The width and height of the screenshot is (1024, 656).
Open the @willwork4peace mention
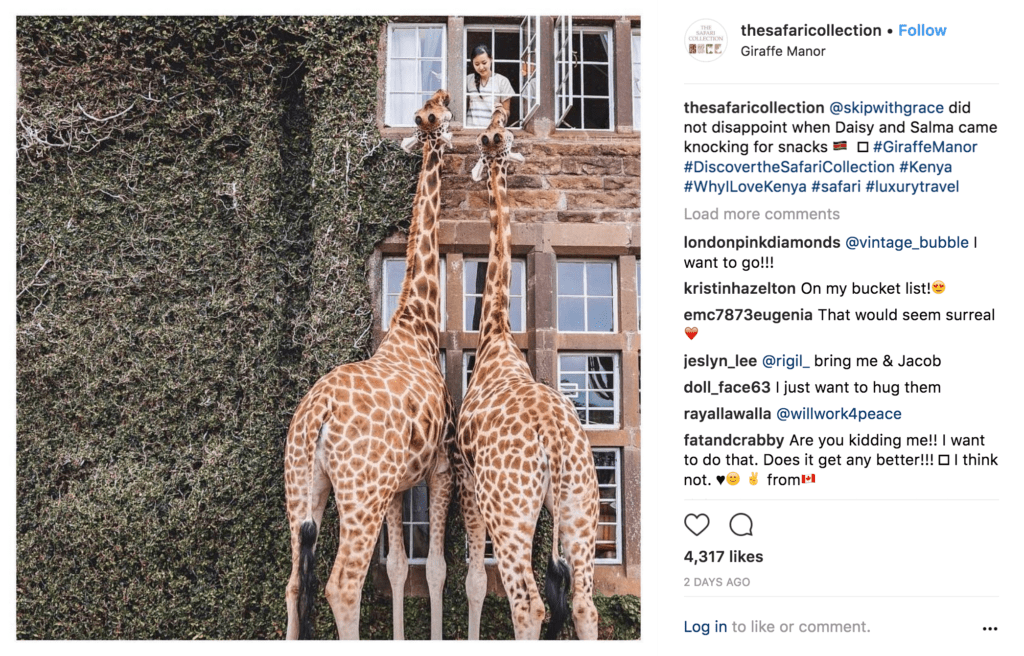839,413
